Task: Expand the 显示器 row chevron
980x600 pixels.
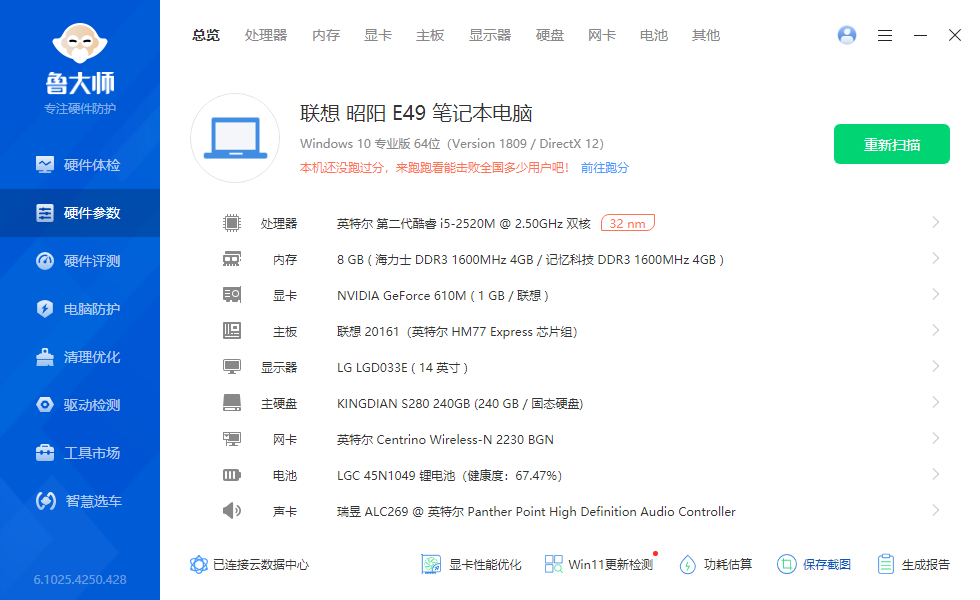Action: [x=936, y=366]
